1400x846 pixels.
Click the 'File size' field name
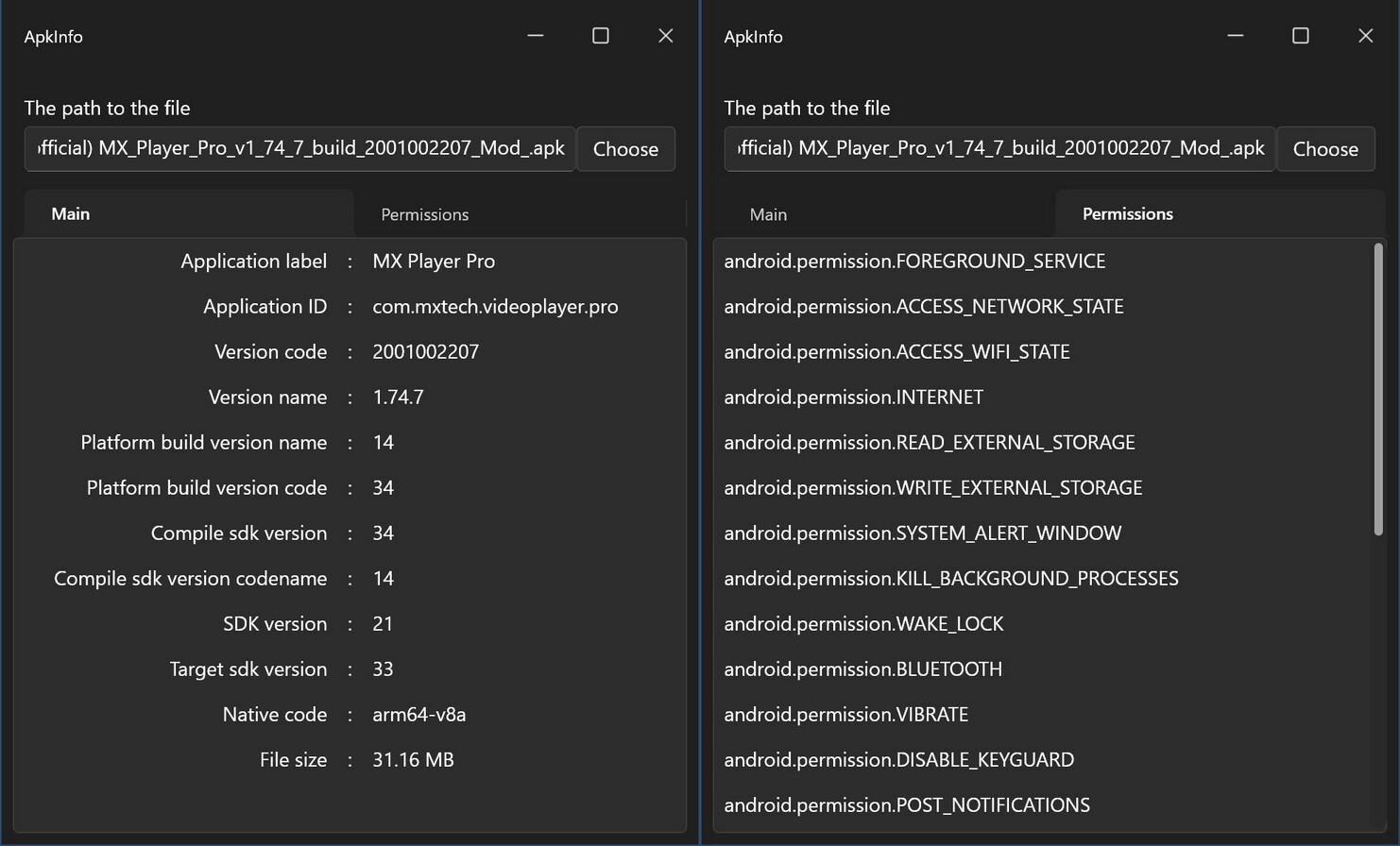[293, 760]
